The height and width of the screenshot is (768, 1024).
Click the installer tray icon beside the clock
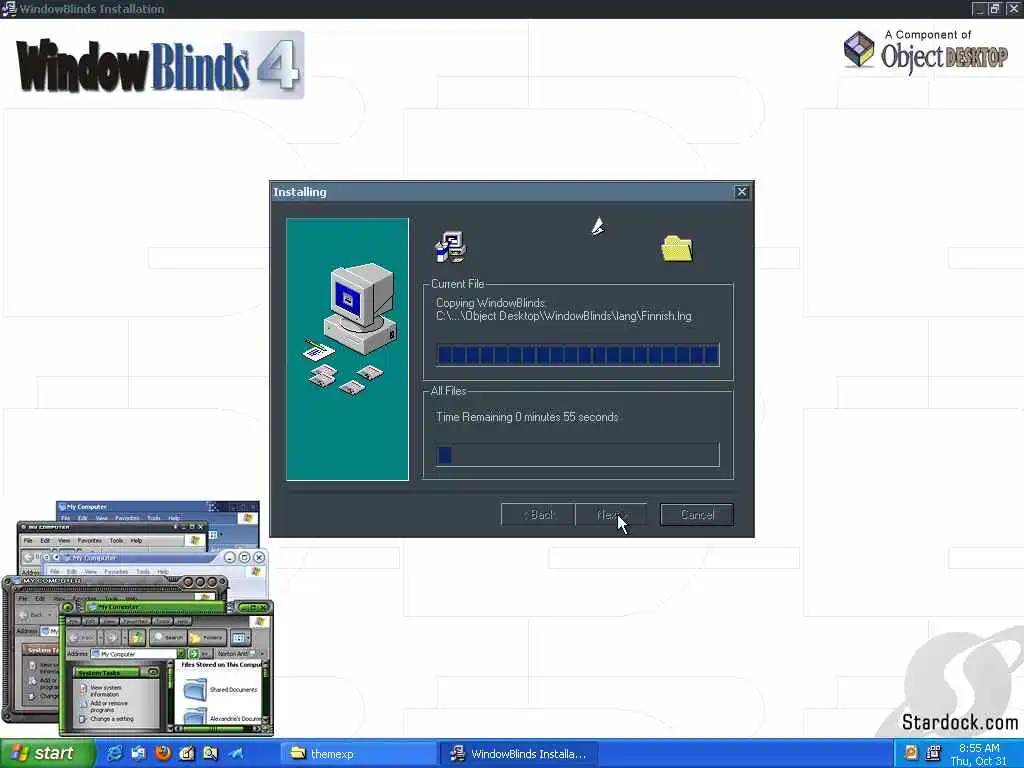934,752
